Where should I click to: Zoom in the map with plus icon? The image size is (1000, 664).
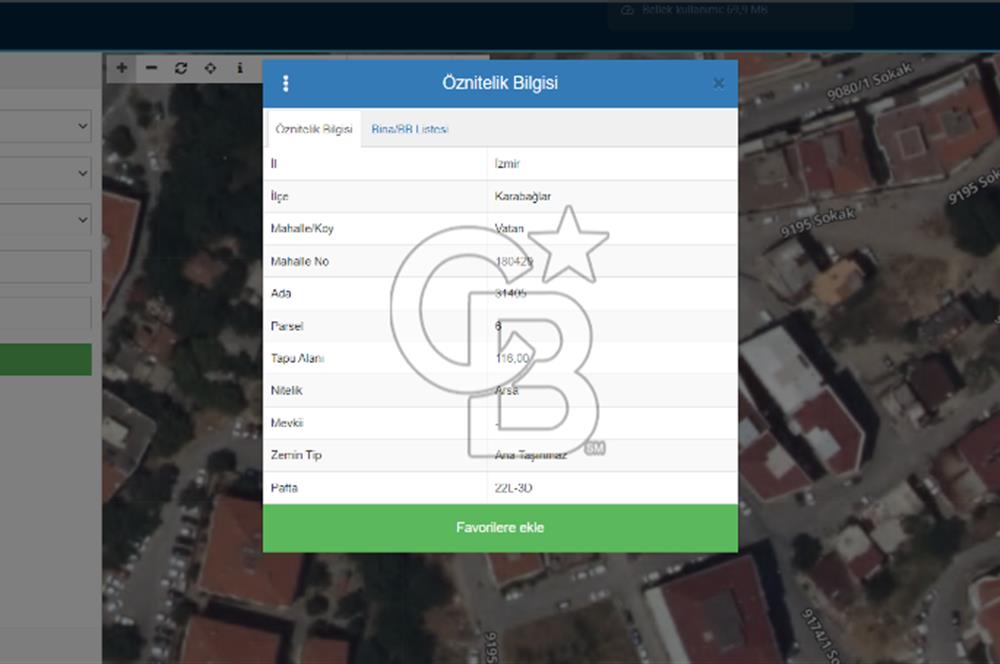[122, 68]
